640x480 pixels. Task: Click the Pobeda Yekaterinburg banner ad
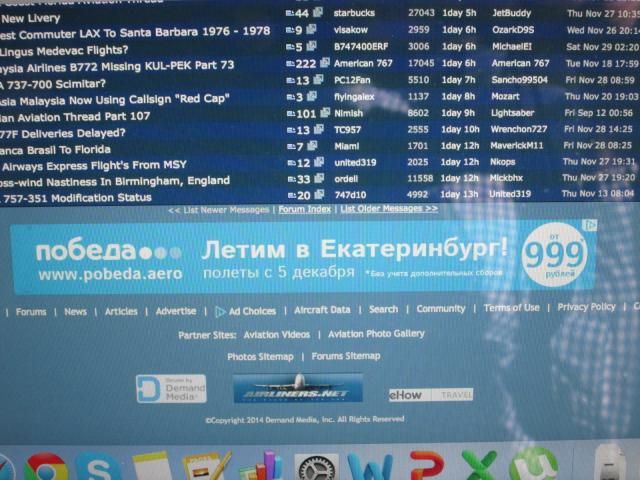pos(303,258)
